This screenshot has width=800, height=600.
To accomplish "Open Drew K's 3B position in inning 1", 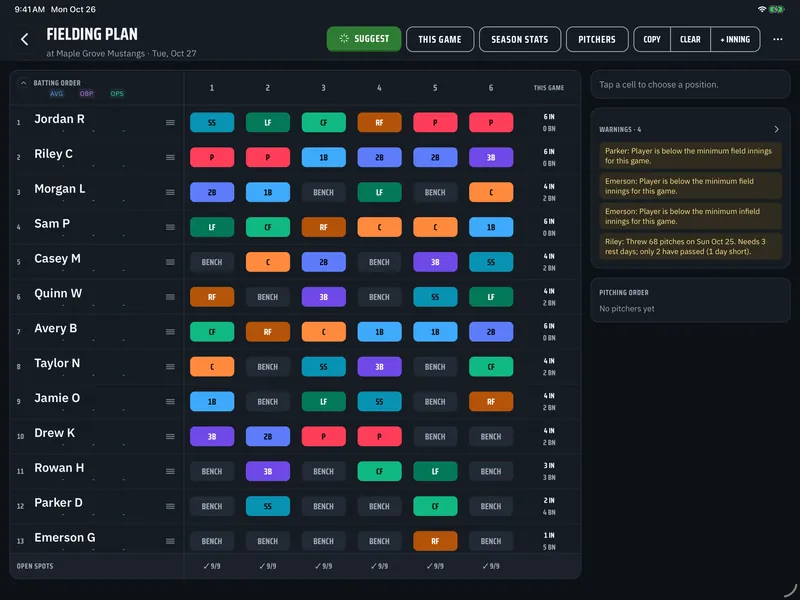I will 212,437.
